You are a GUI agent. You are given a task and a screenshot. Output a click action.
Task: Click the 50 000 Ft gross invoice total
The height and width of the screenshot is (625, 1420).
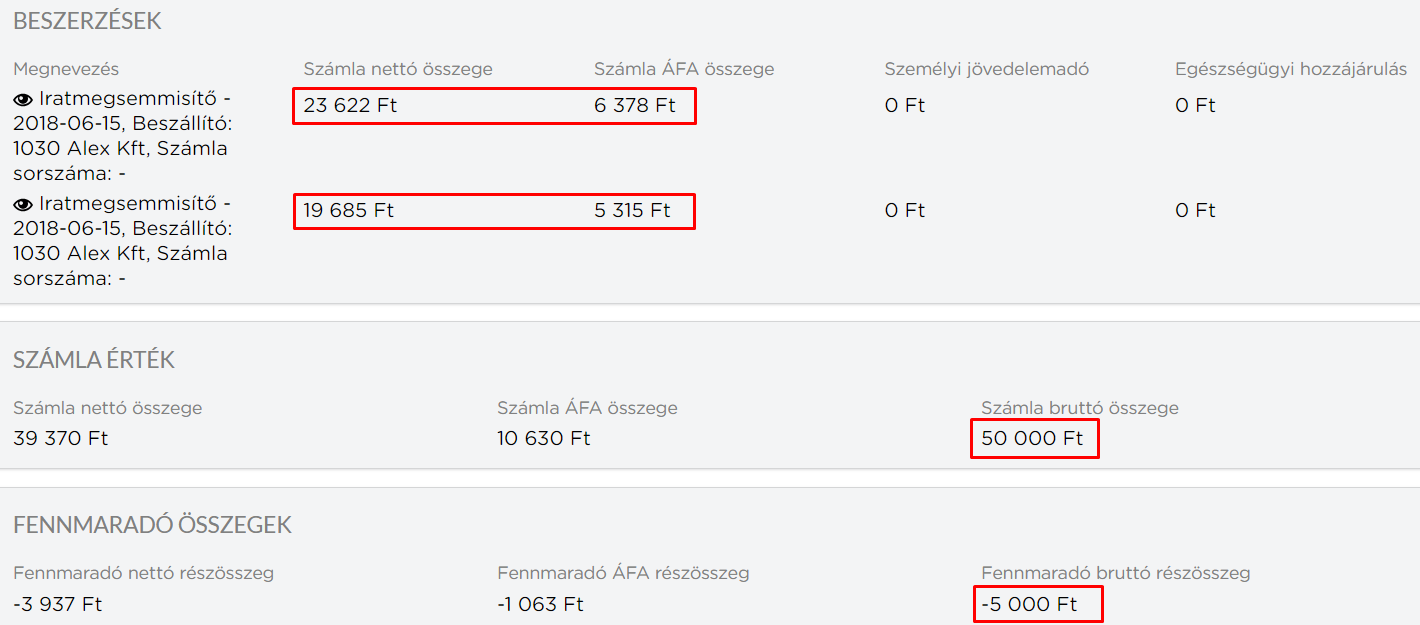pos(1032,438)
